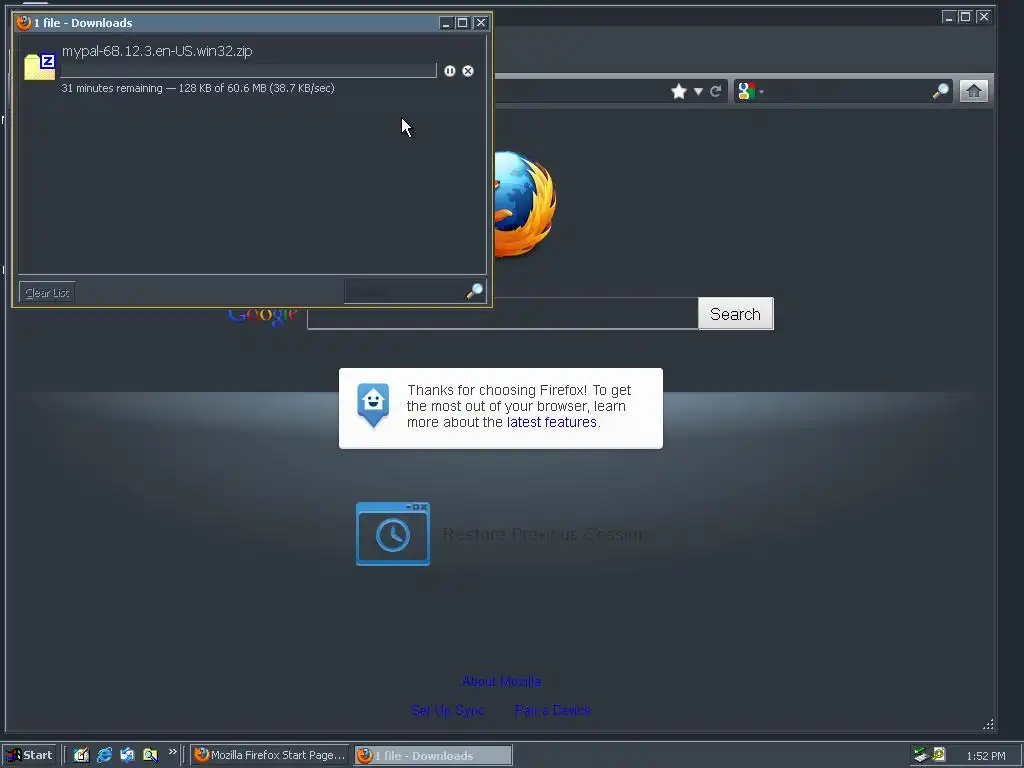Screen dimensions: 1024x768
Task: Click the Restore Previous Session clock icon
Action: click(x=393, y=534)
